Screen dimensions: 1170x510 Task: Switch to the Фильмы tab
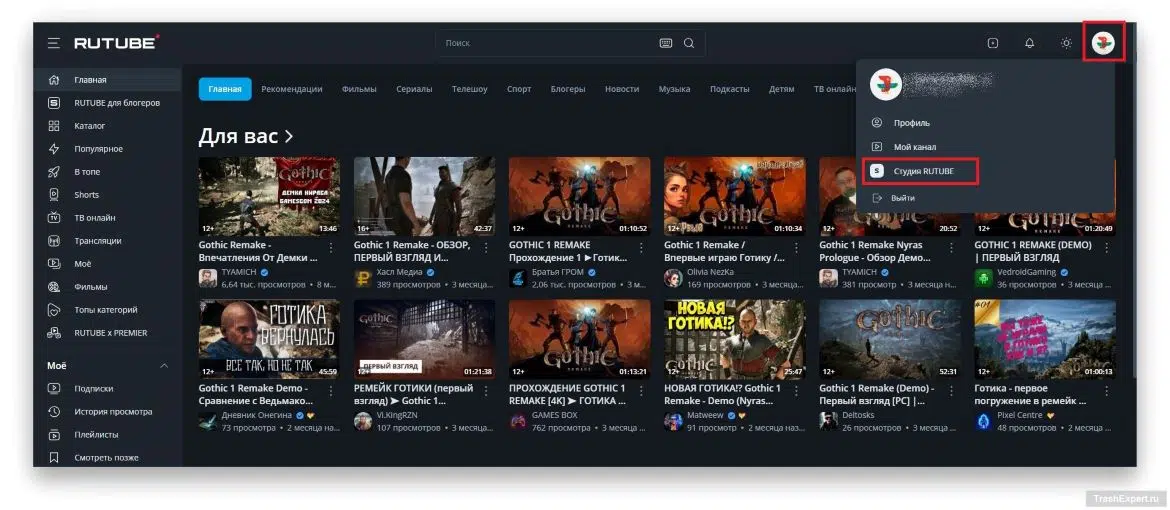[x=359, y=89]
